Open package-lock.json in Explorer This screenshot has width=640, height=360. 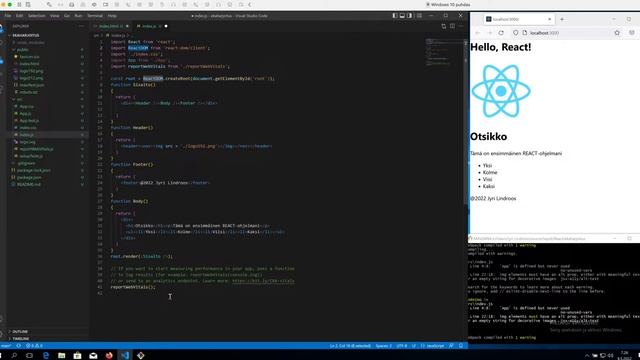pos(34,170)
